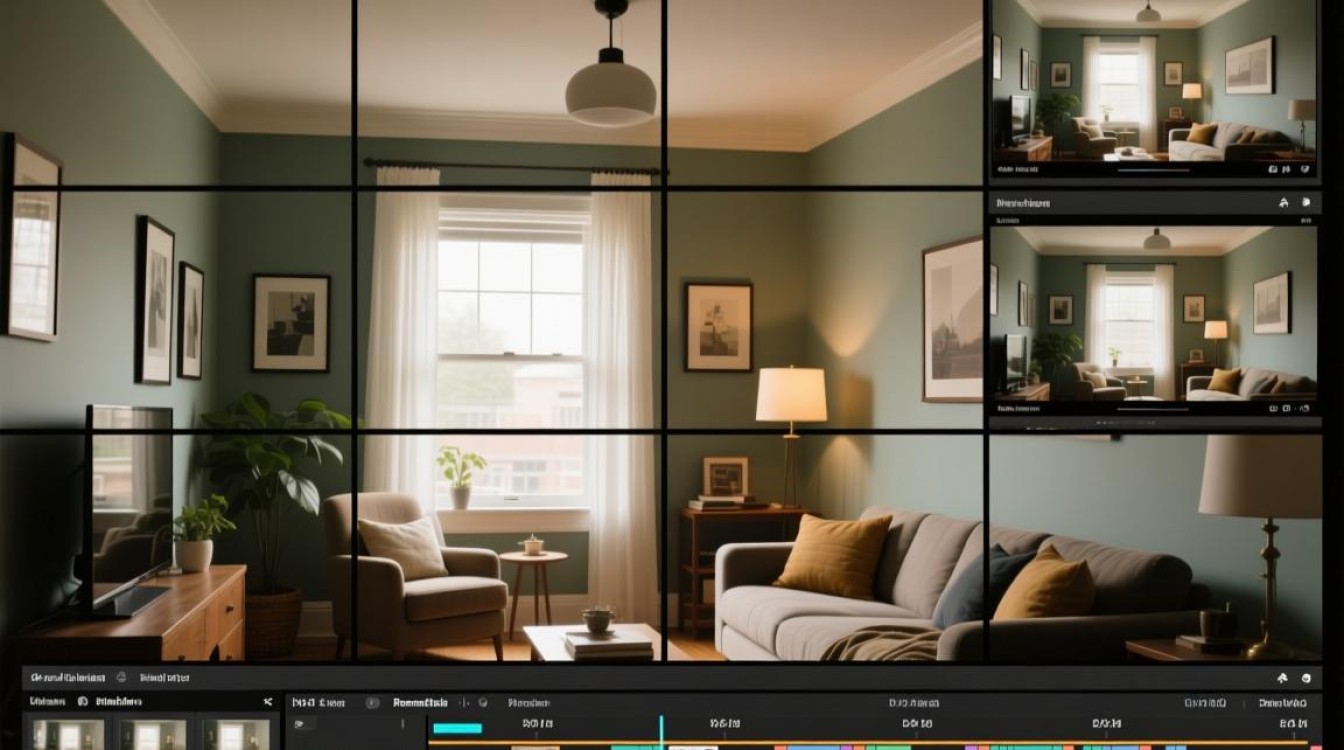
Task: Select the bold tab in the timeline header
Action: click(420, 702)
